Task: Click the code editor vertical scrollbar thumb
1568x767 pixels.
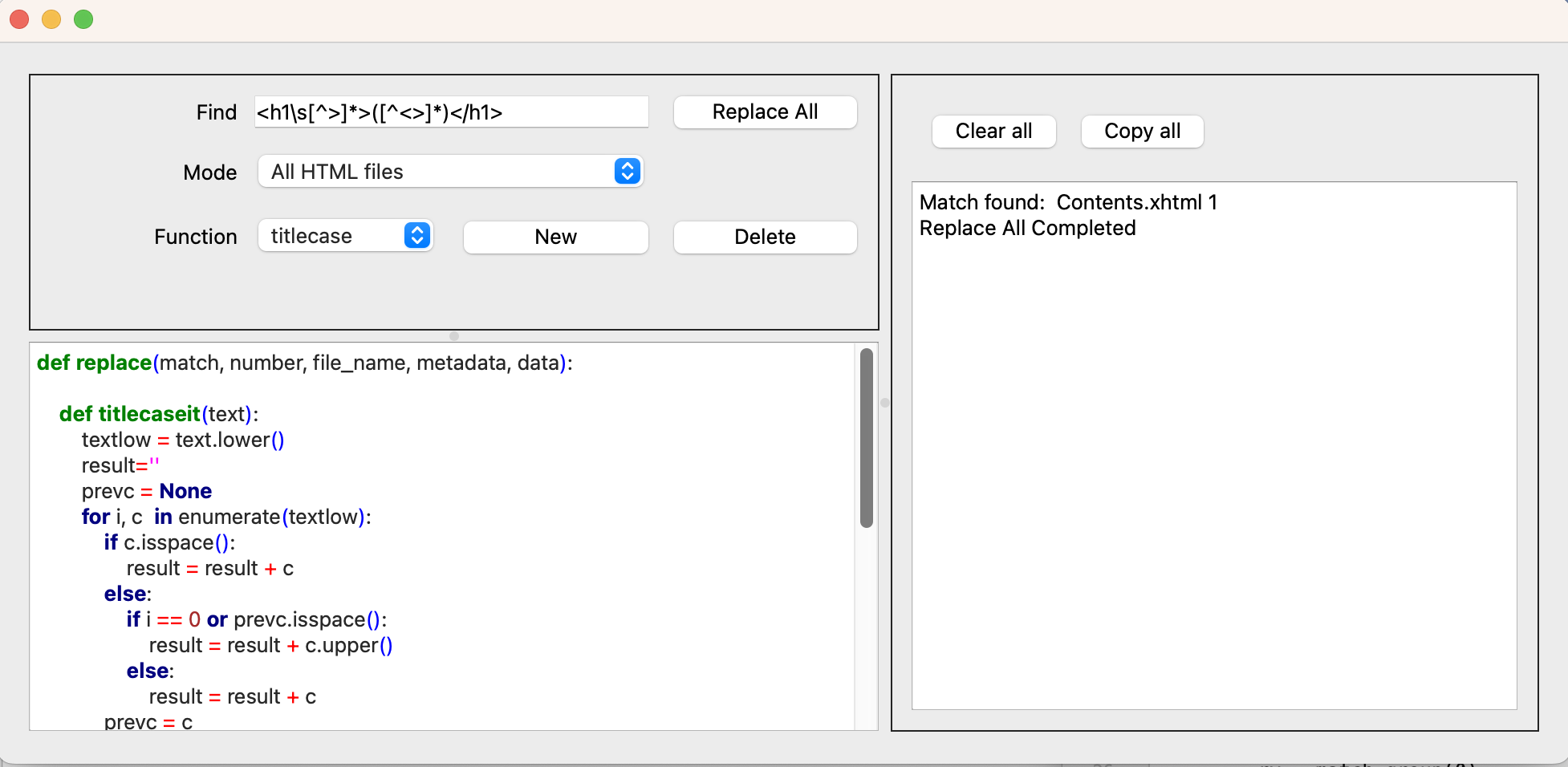Action: (867, 437)
